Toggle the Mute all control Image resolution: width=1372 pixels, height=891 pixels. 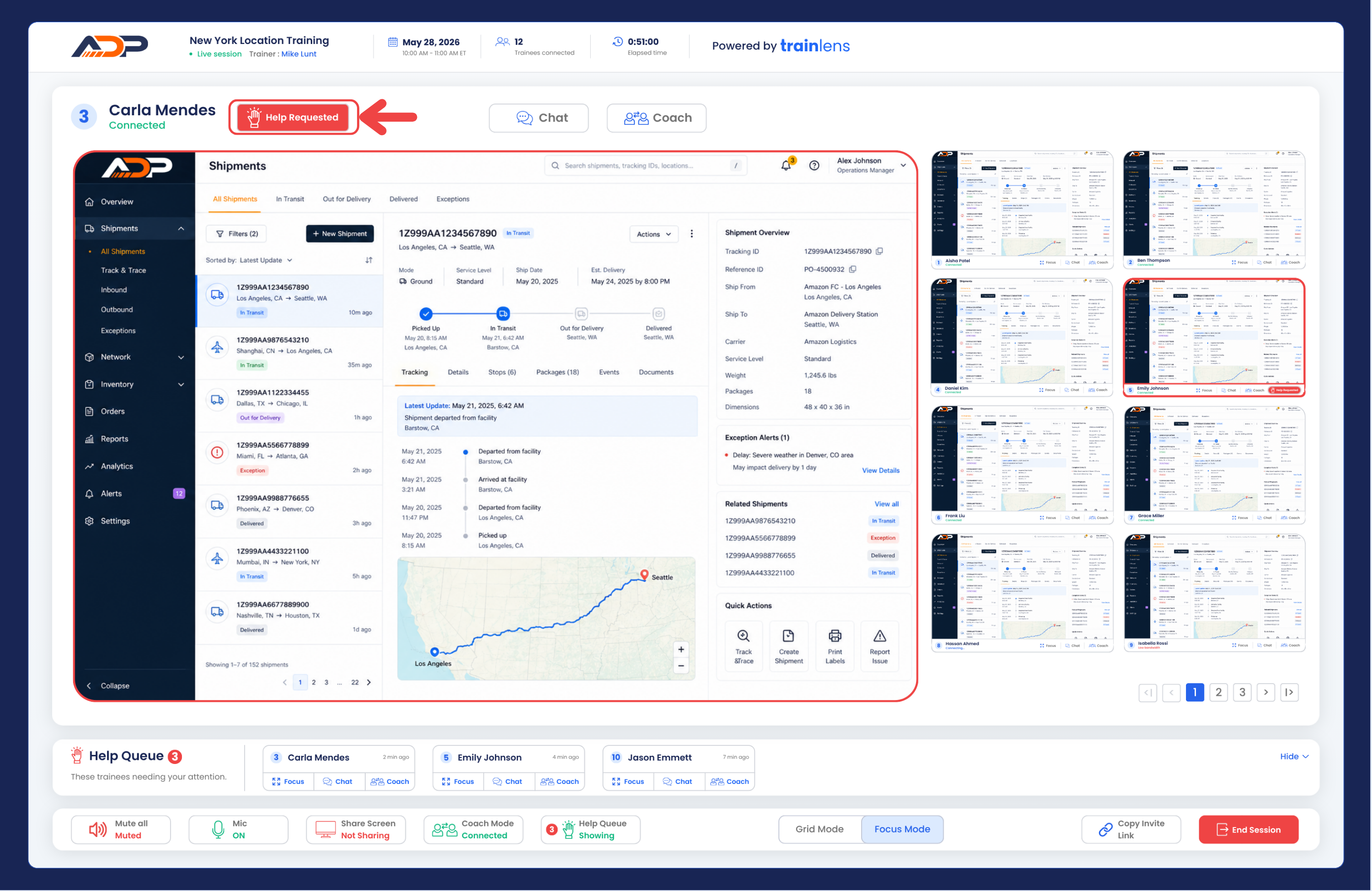pyautogui.click(x=121, y=829)
